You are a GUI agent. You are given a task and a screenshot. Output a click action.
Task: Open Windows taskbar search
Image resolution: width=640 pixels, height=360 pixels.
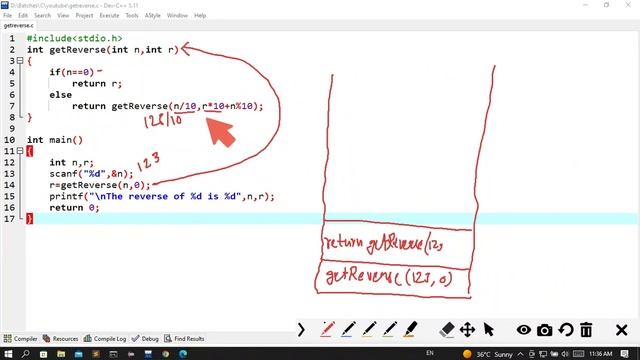(25, 354)
